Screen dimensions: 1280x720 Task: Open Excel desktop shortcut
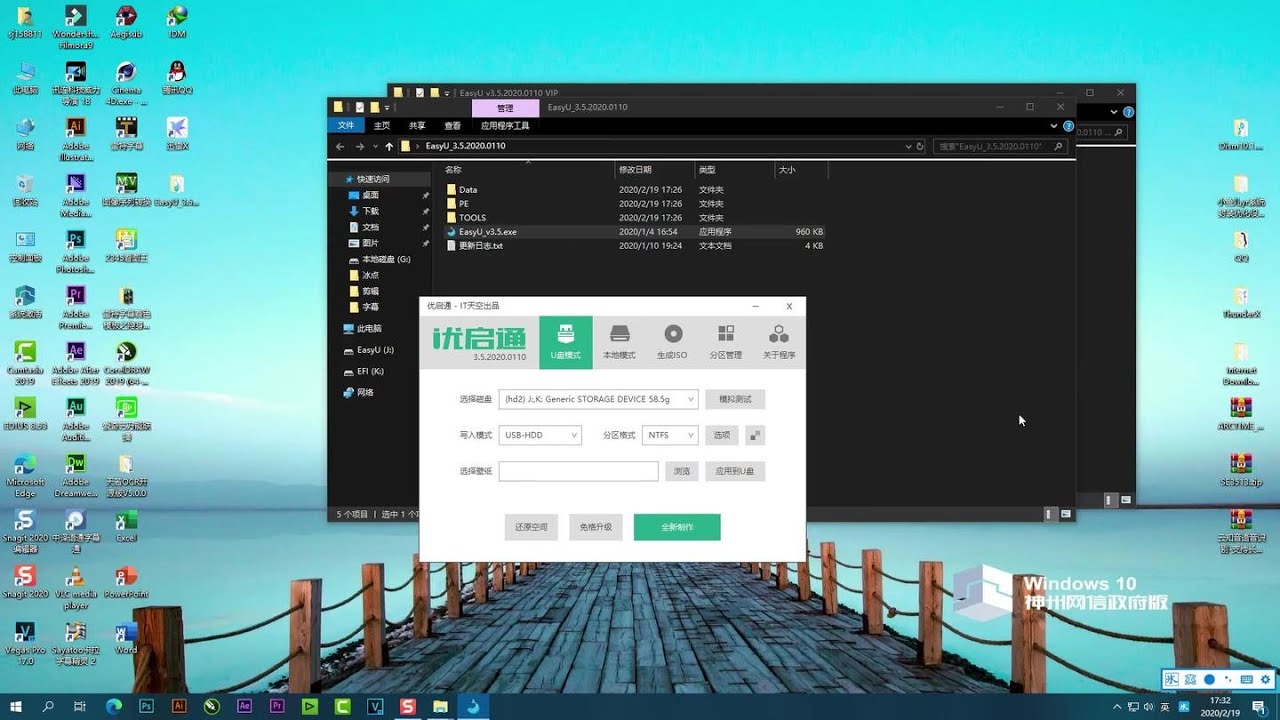[x=126, y=526]
